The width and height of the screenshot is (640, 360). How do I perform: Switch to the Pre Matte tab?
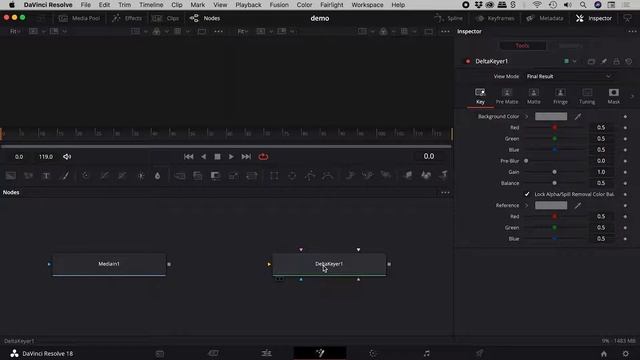click(507, 97)
